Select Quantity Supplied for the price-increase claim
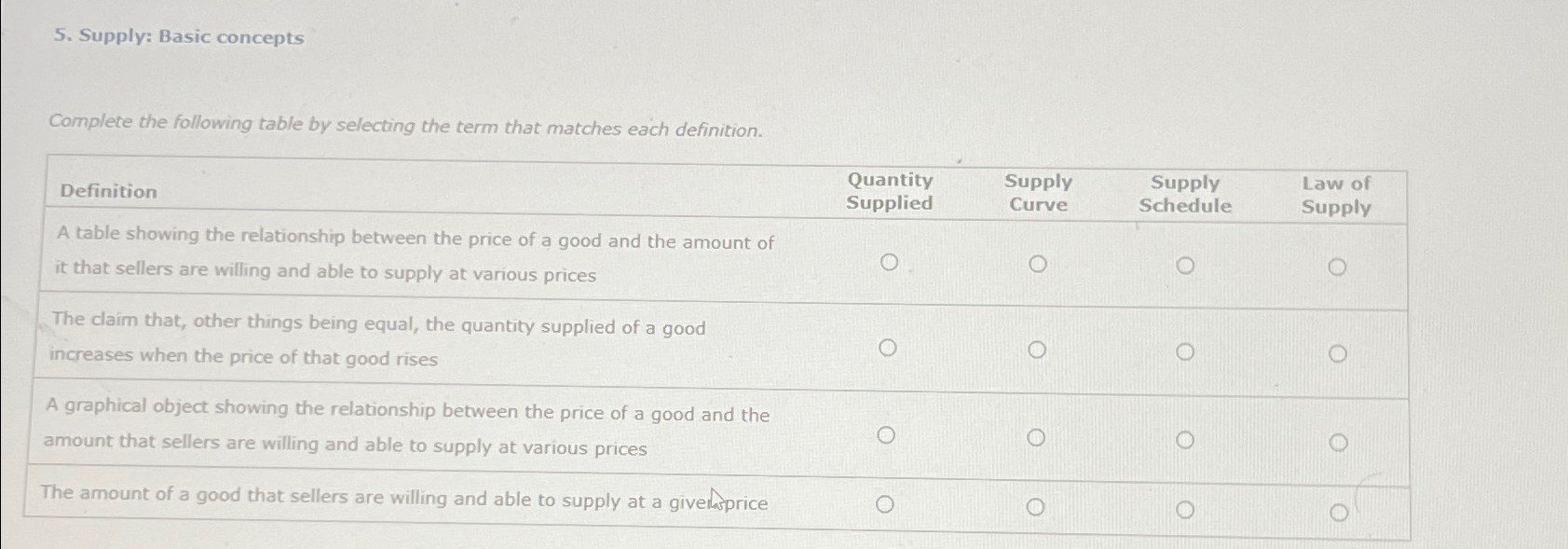The width and height of the screenshot is (1568, 549). click(x=888, y=347)
